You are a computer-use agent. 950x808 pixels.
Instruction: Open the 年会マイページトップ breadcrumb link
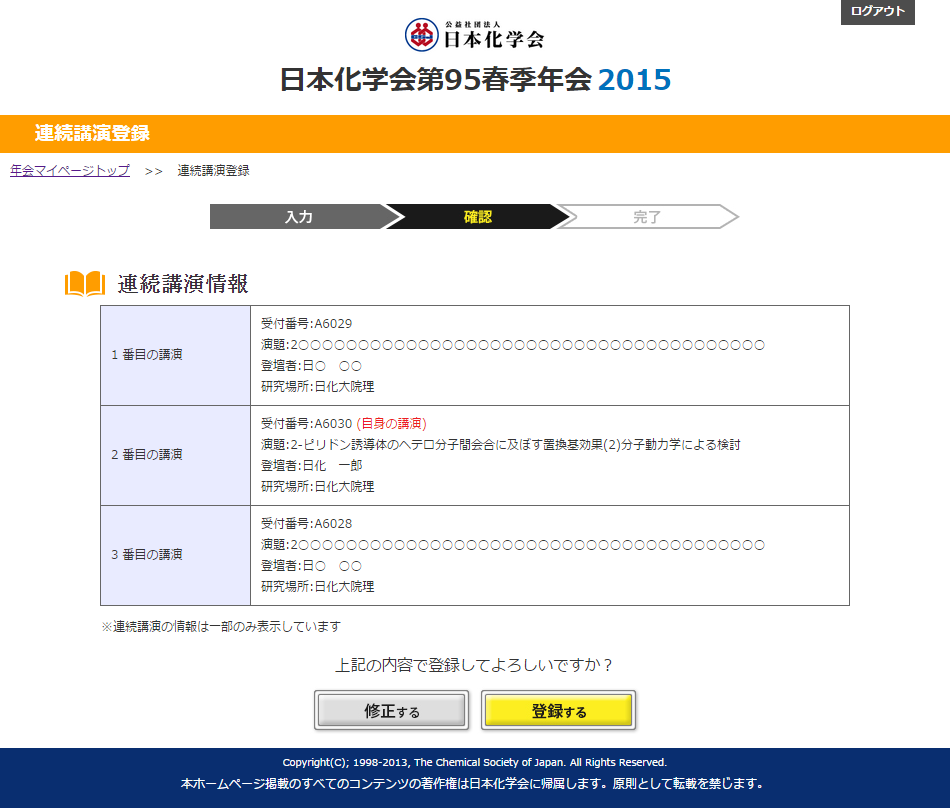pos(70,170)
